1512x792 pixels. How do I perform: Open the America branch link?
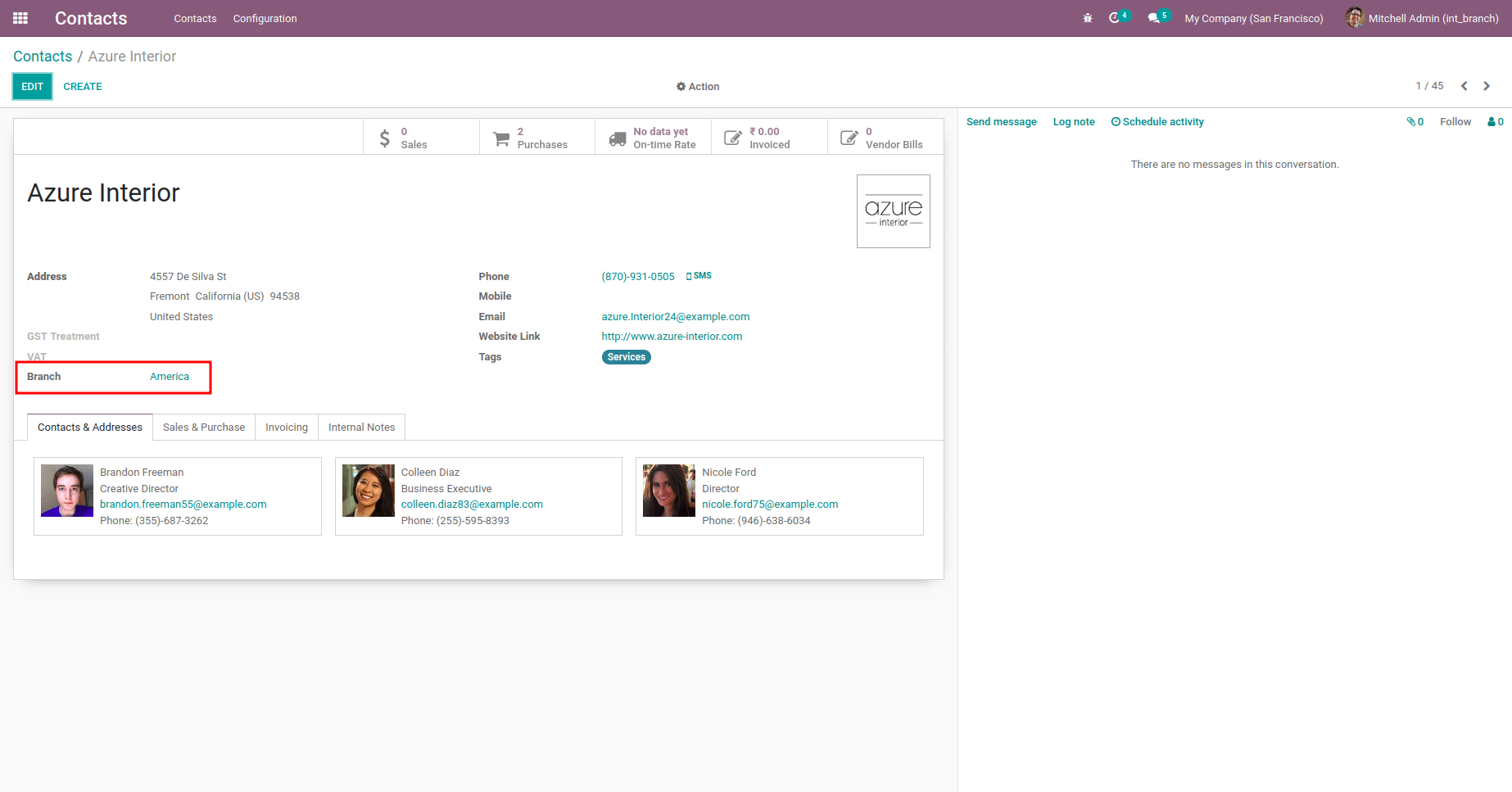tap(170, 377)
